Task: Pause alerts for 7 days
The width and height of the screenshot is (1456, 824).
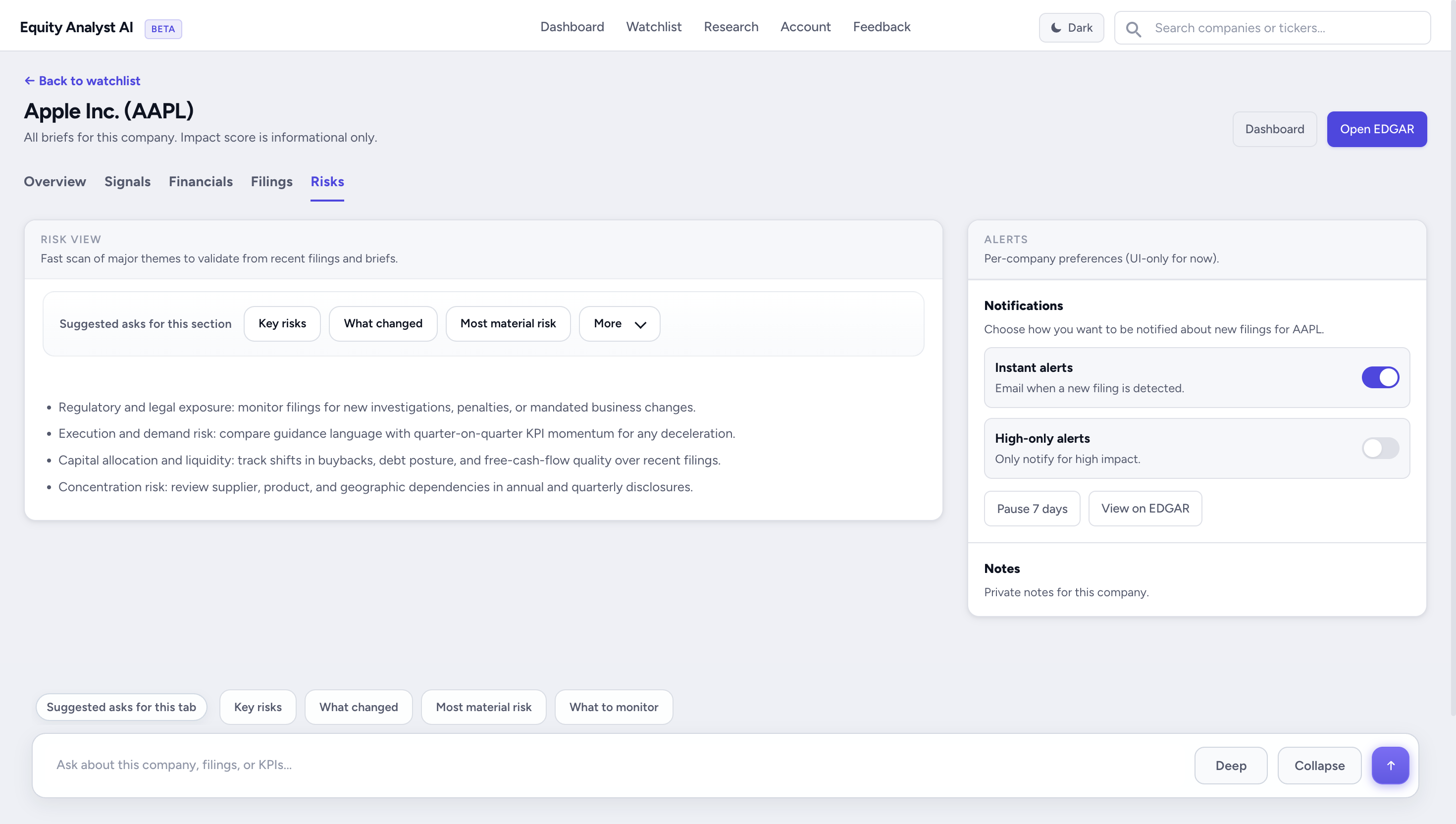Action: point(1032,508)
